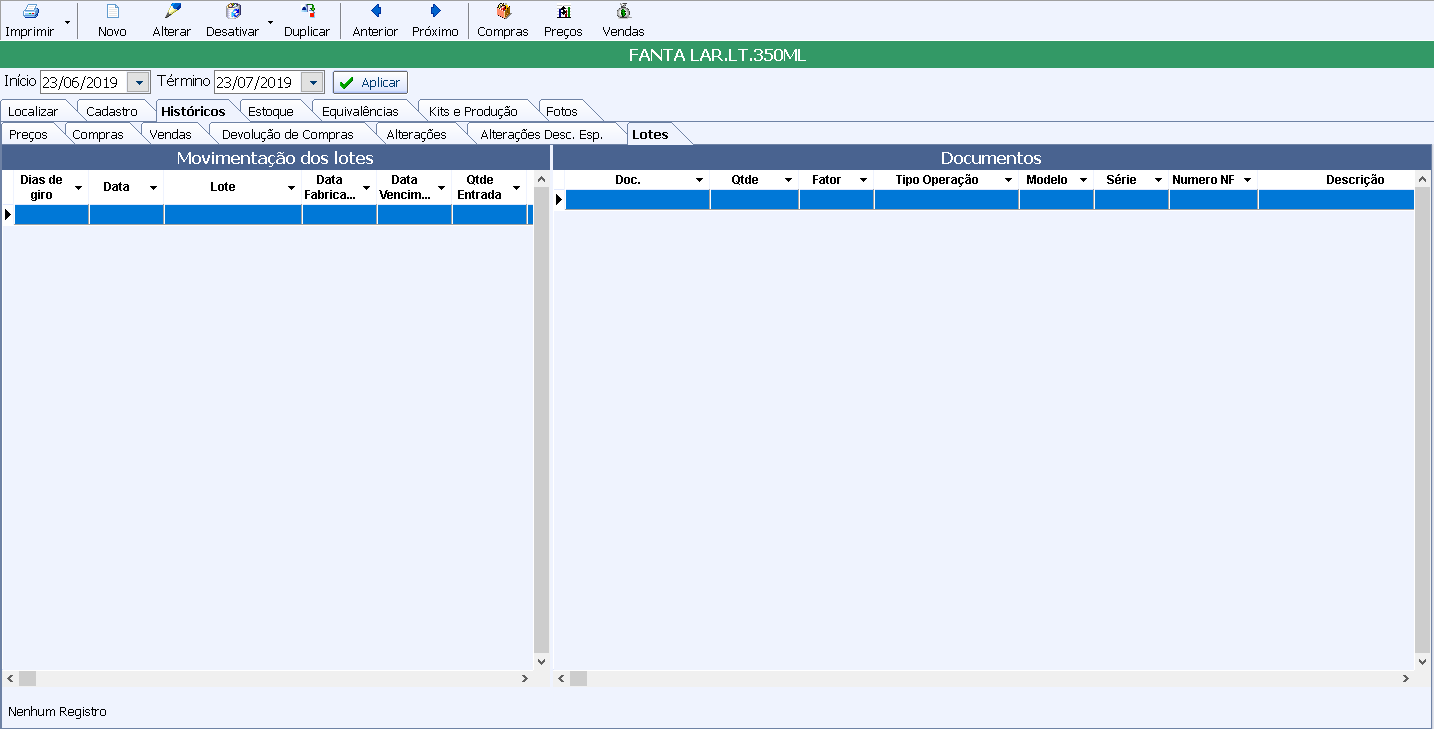Screen dimensions: 1434x729
Task: Apply the date range with Aplicar
Action: pos(370,83)
